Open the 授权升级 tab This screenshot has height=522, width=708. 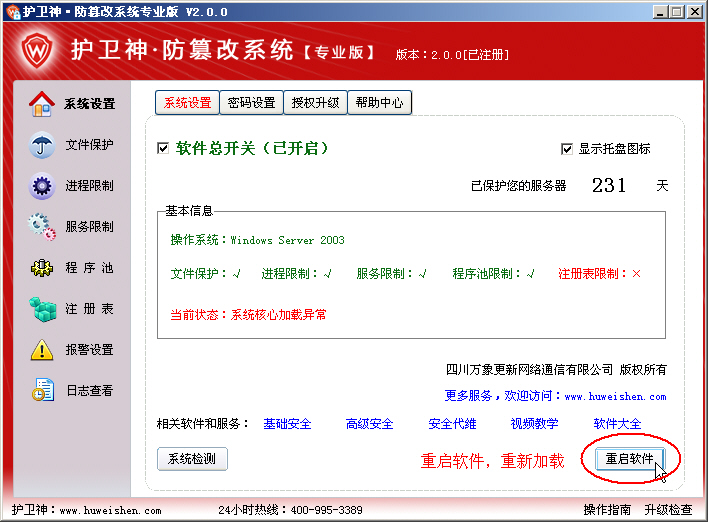315,103
